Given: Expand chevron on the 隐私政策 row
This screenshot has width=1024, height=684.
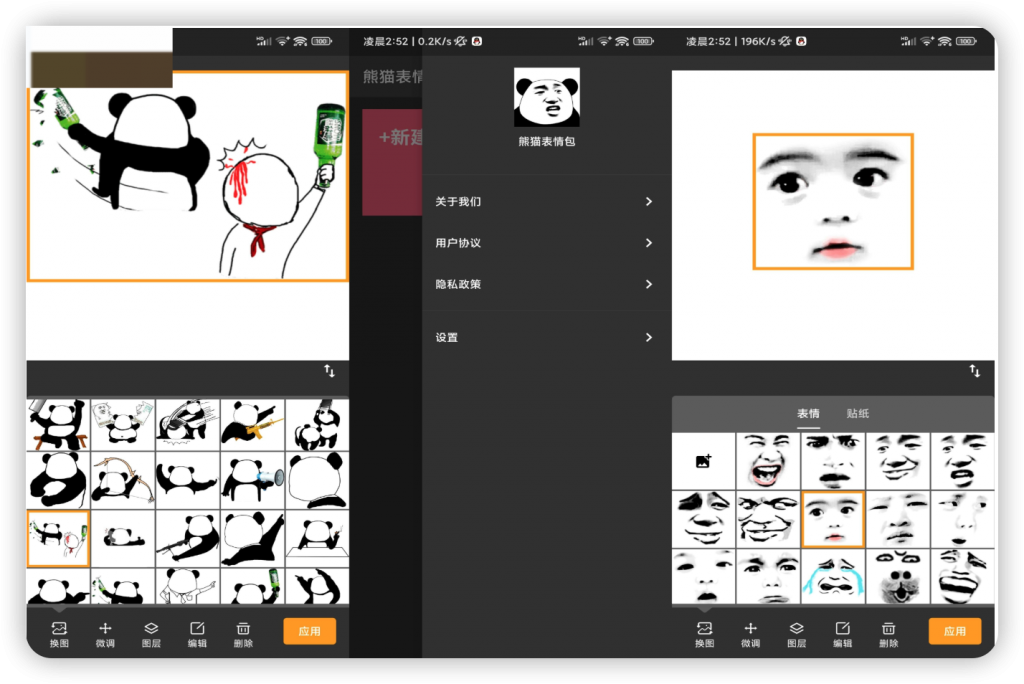Looking at the screenshot, I should 648,284.
